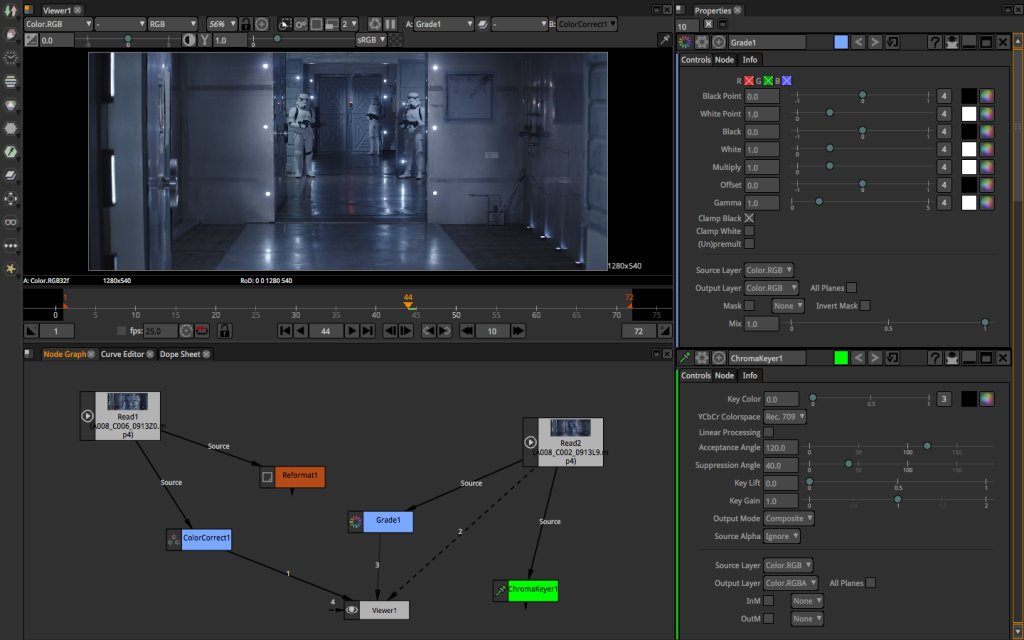The height and width of the screenshot is (640, 1024).
Task: Click the pause viewer update icon
Action: point(389,23)
